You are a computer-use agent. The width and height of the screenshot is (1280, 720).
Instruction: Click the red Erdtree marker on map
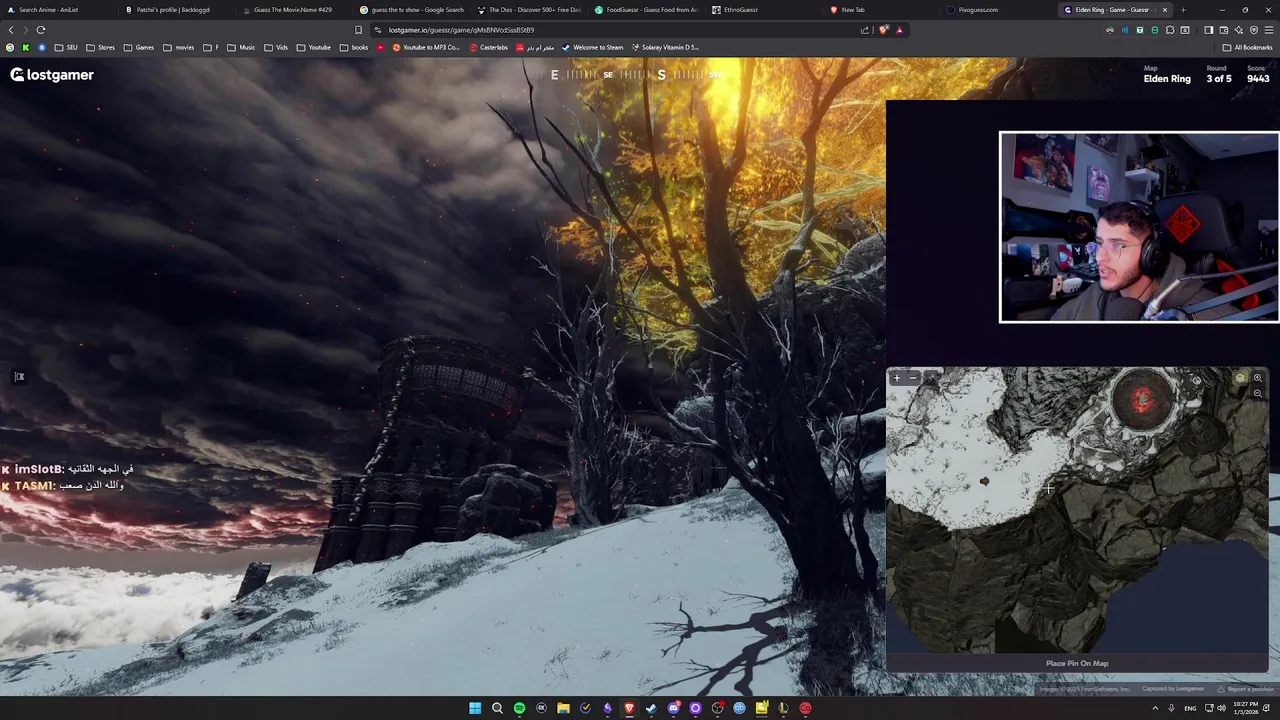pyautogui.click(x=1142, y=398)
